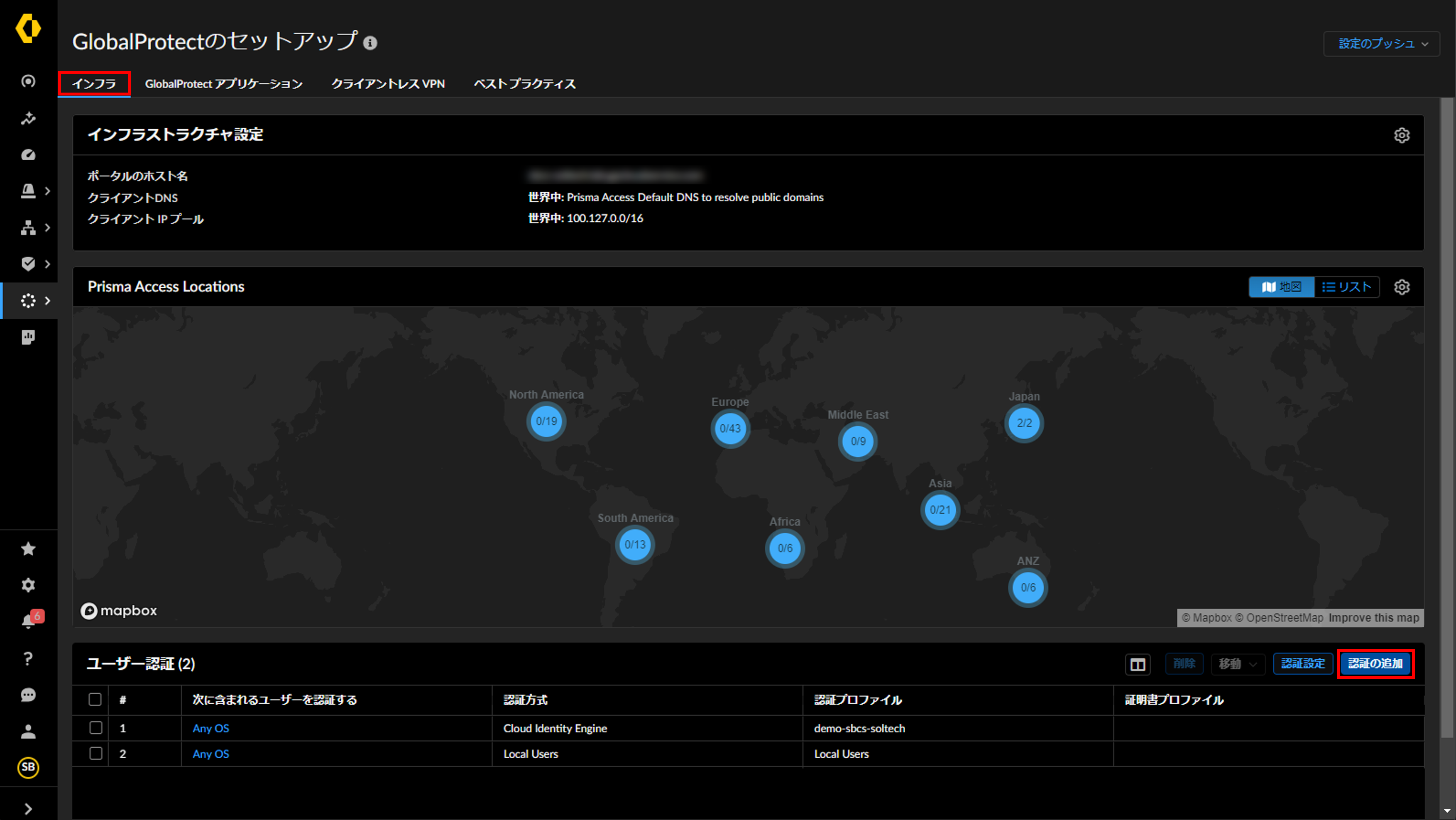Screen dimensions: 1456x820
Task: Open the network topology sidebar icon
Action: pos(28,228)
